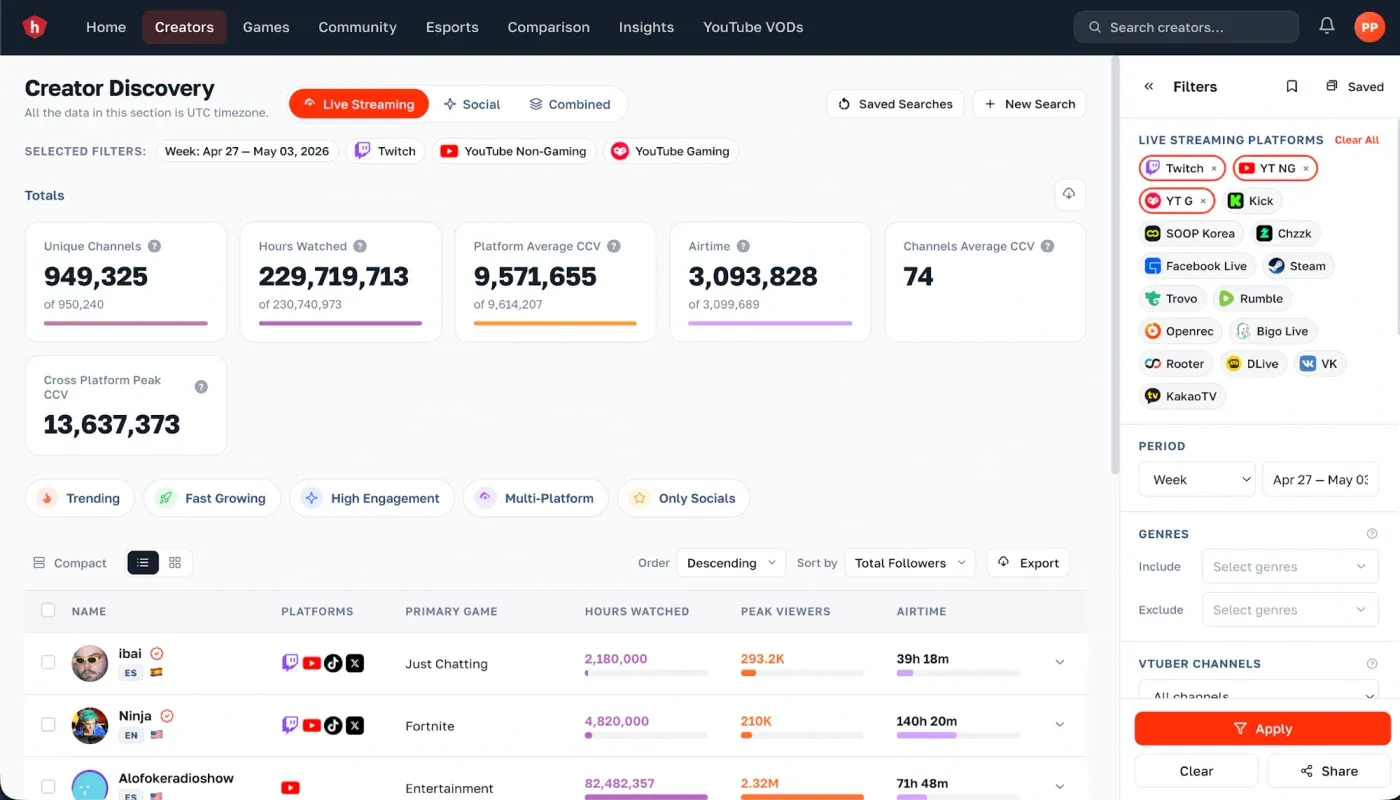1400x800 pixels.
Task: Enable the SOOP Korea platform filter
Action: coord(1190,233)
